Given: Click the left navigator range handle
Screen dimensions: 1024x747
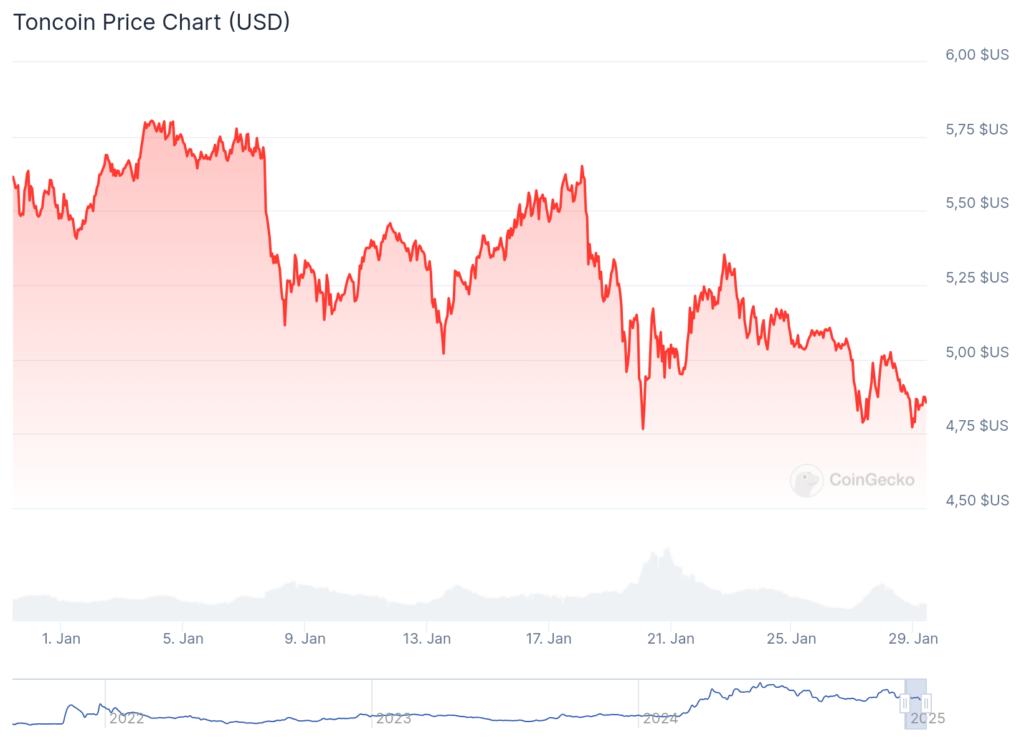Looking at the screenshot, I should click(x=906, y=704).
